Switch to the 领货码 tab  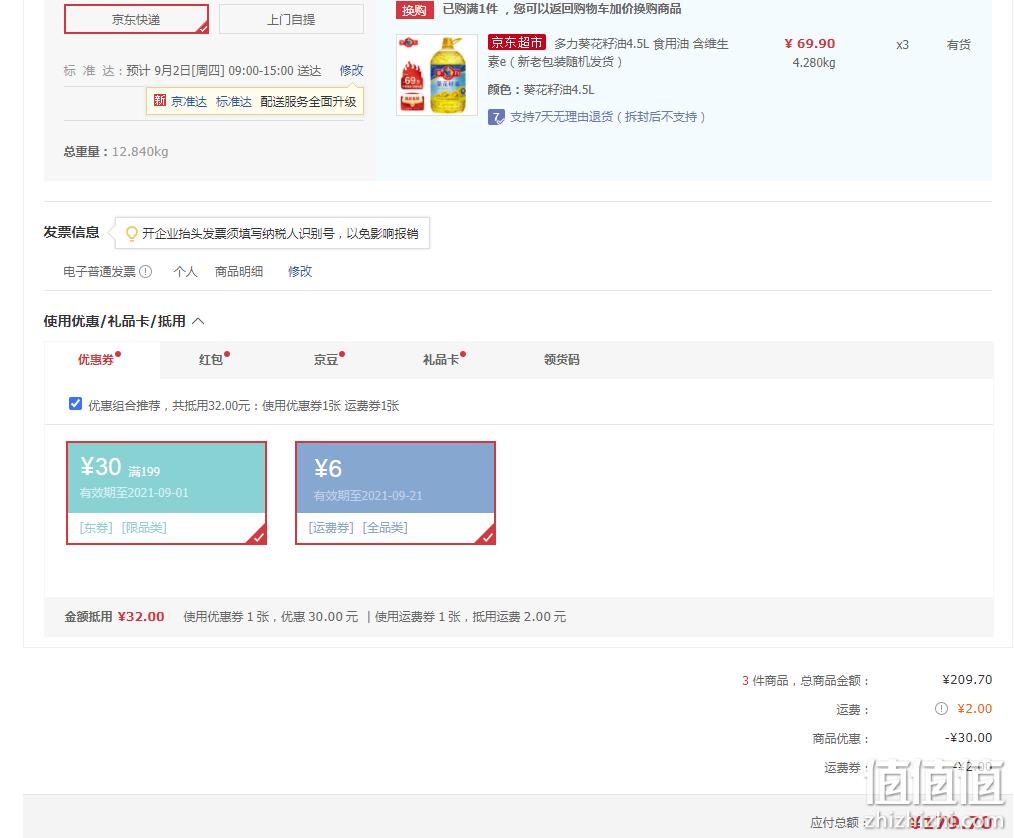click(x=561, y=360)
